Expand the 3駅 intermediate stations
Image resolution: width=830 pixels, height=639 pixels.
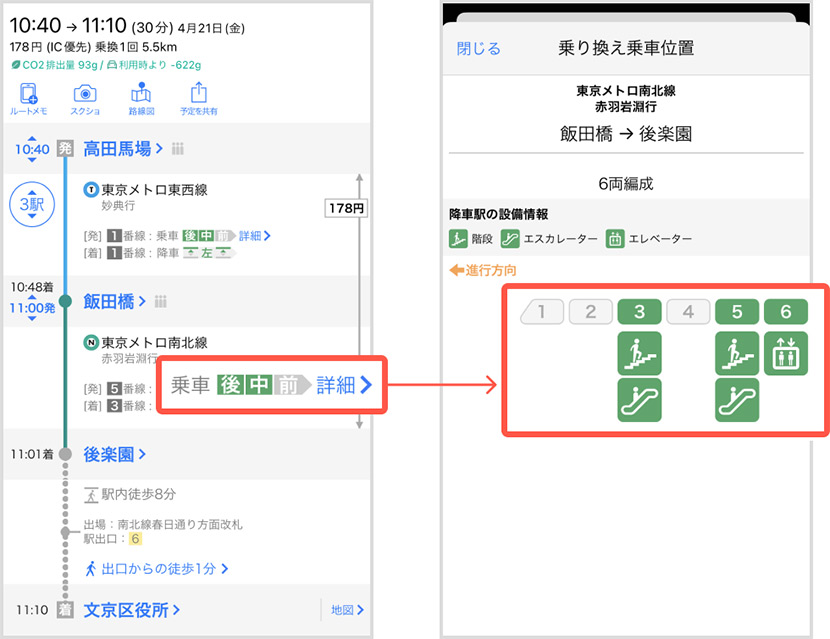[x=32, y=204]
